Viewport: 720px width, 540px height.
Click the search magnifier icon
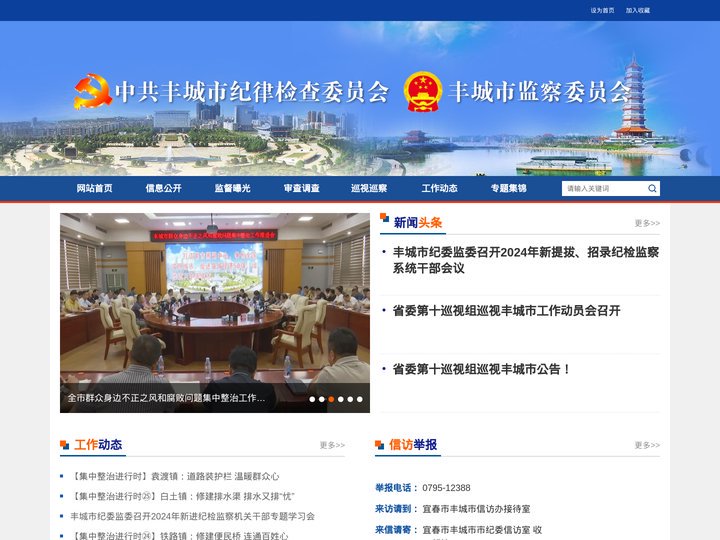[x=652, y=188]
